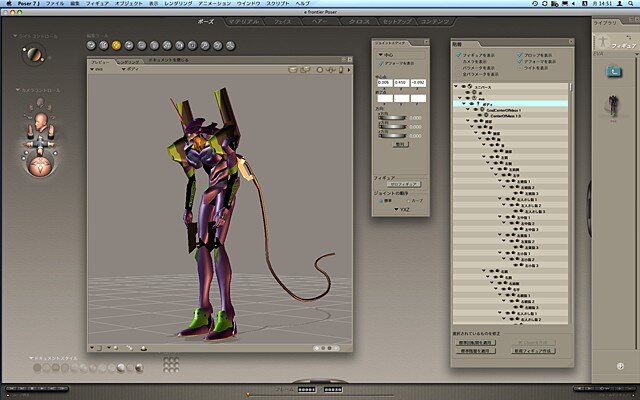Click ドキュメントを閉じる in preview window

[x=169, y=60]
